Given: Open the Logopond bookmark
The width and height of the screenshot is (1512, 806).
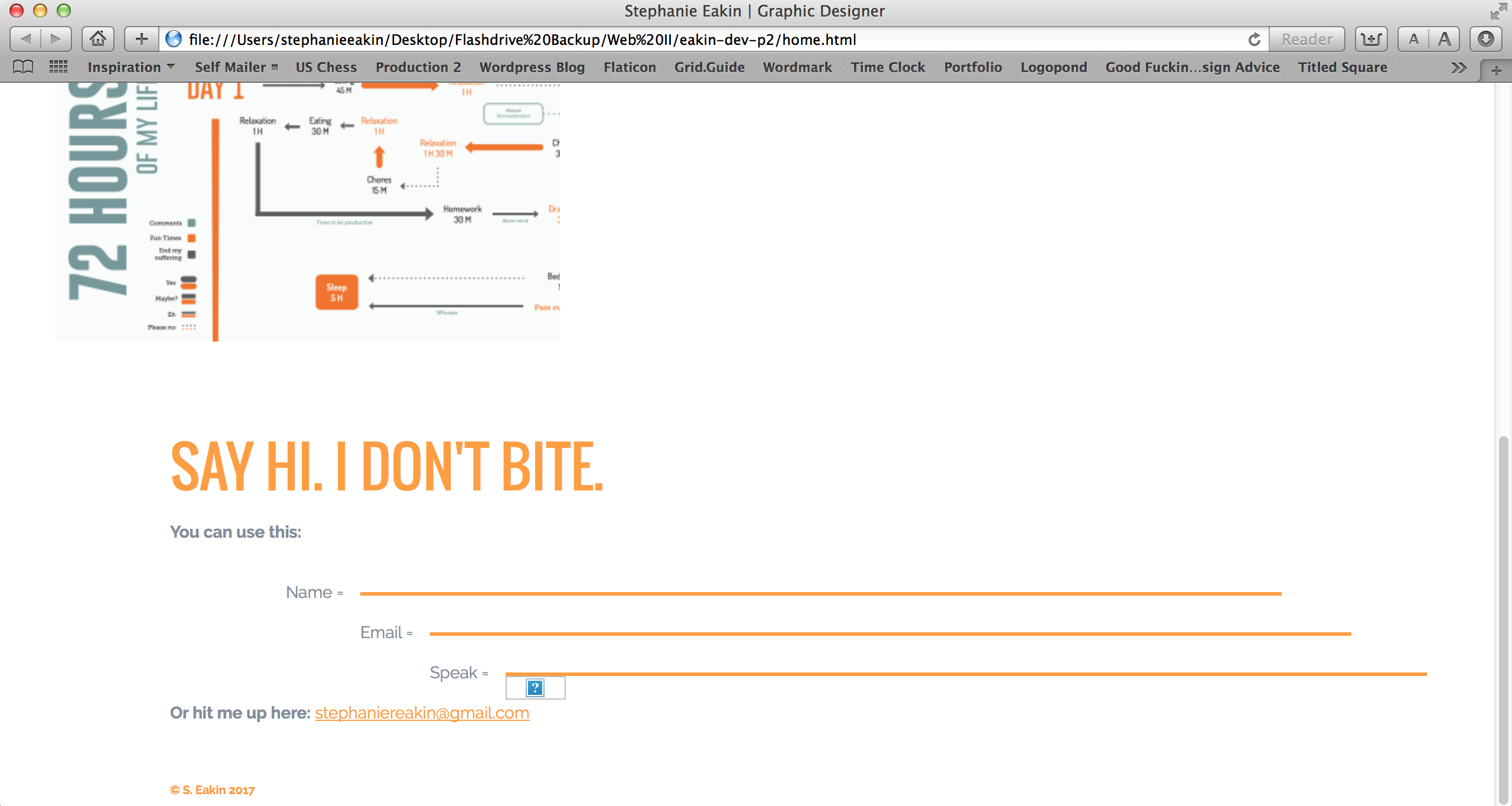Looking at the screenshot, I should (x=1053, y=67).
